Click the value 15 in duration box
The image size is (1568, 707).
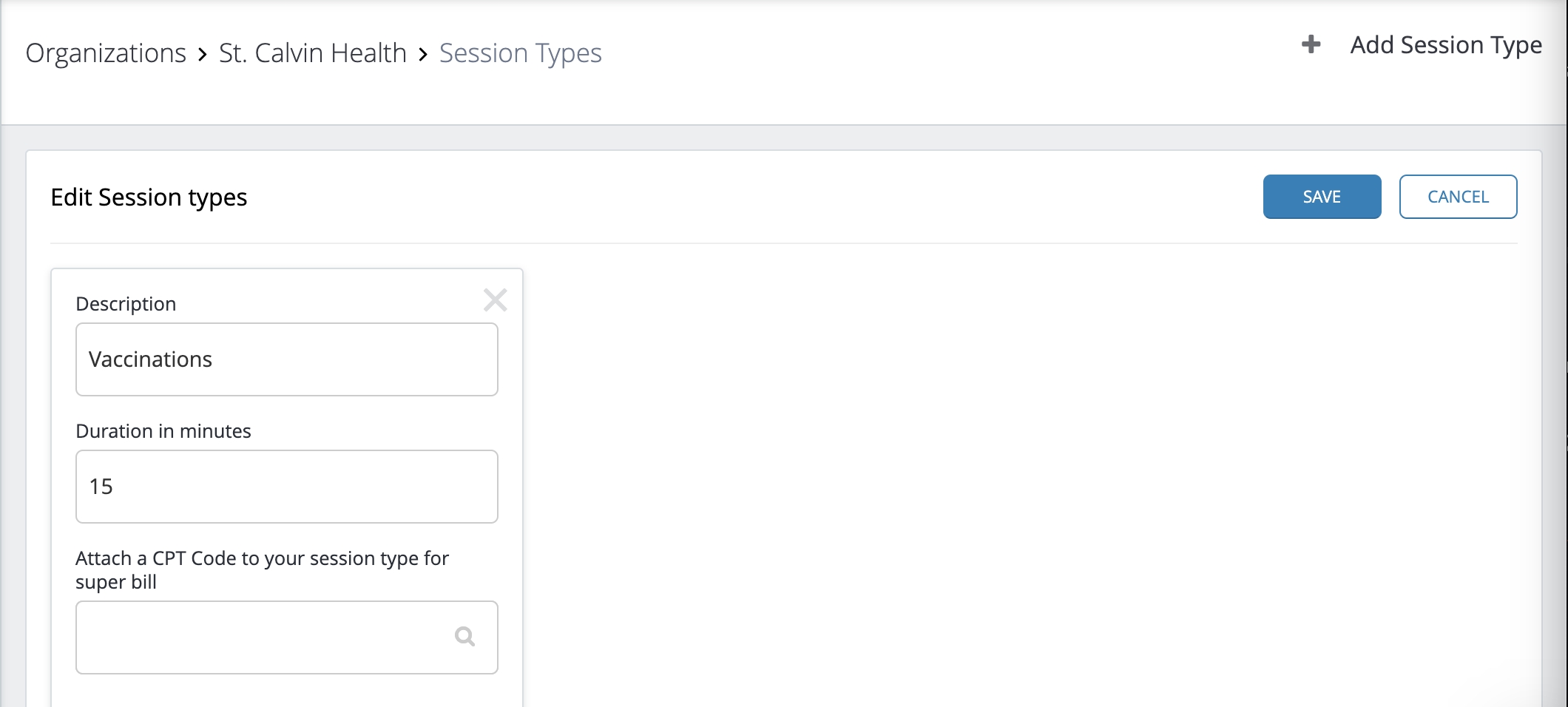(x=101, y=487)
